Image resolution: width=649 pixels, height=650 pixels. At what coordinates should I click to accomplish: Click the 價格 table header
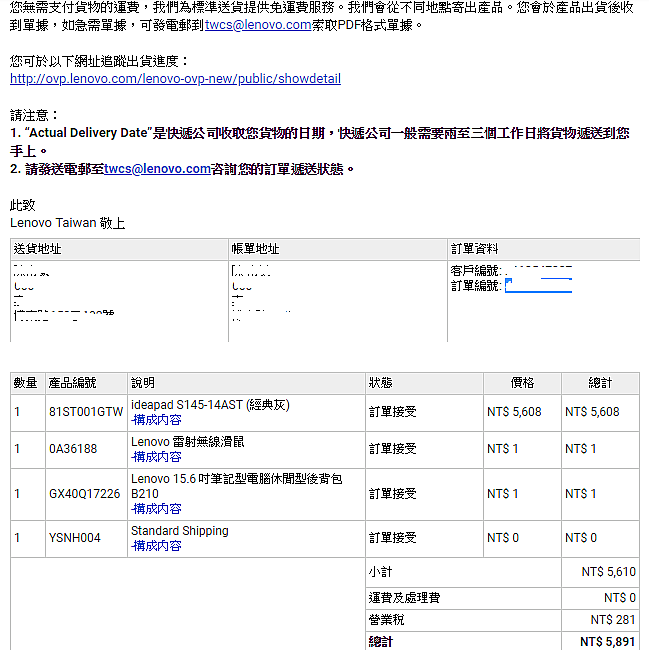[522, 383]
